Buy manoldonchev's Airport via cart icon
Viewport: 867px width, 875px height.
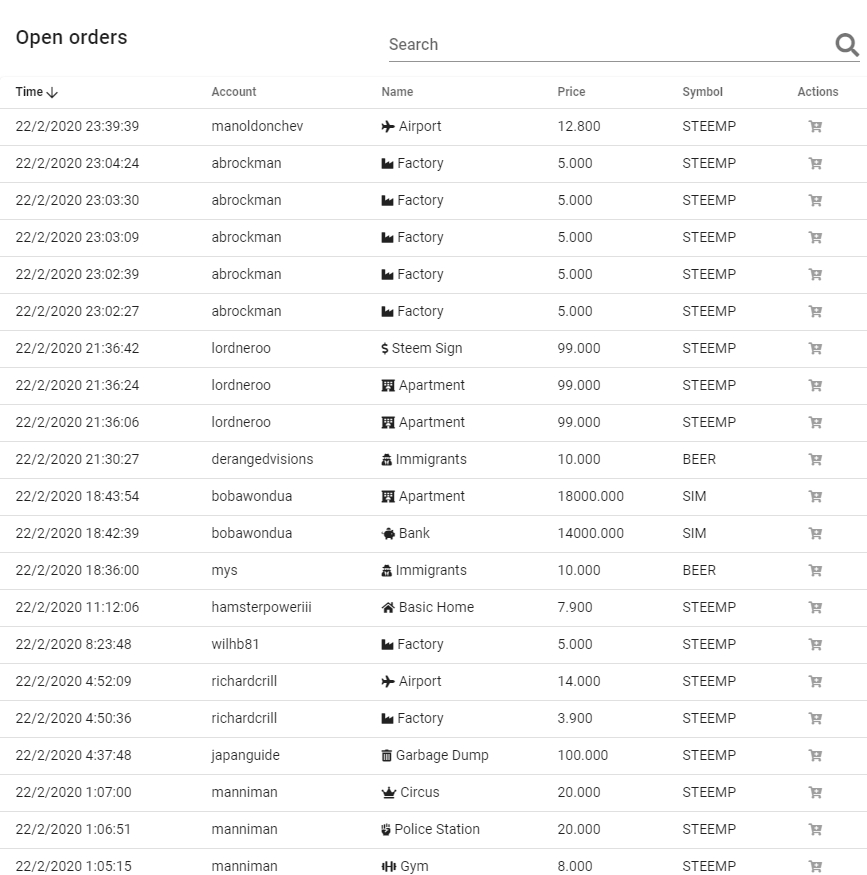coord(815,127)
